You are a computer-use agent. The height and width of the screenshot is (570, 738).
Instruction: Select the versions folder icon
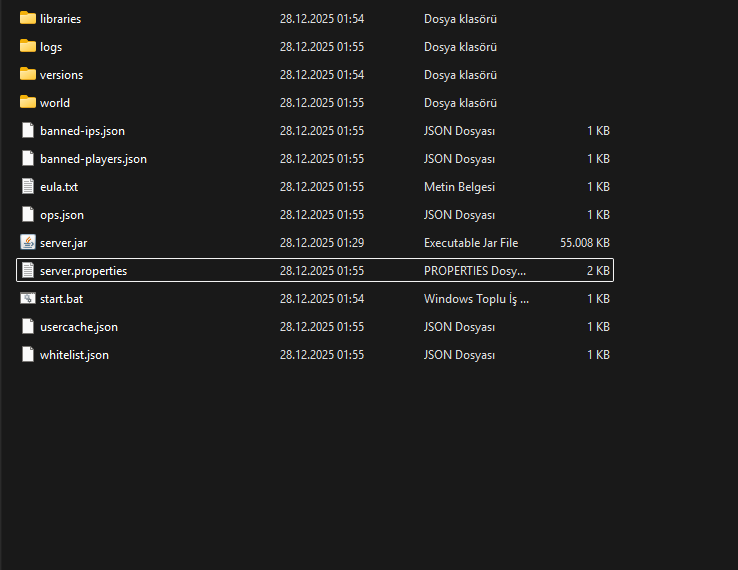coord(28,74)
